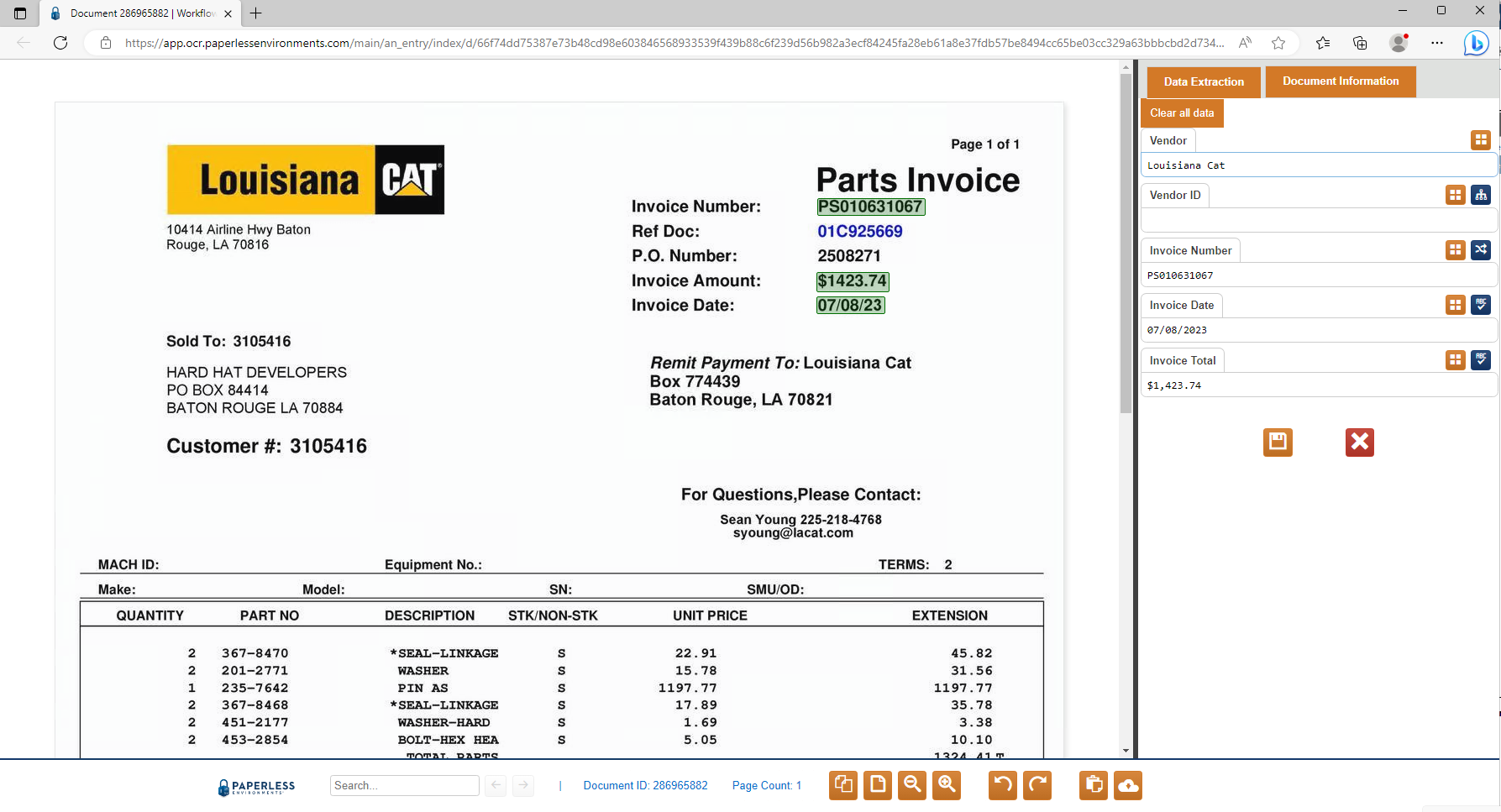Open the Bing Copilot sidebar icon
The height and width of the screenshot is (812, 1501).
click(1476, 43)
